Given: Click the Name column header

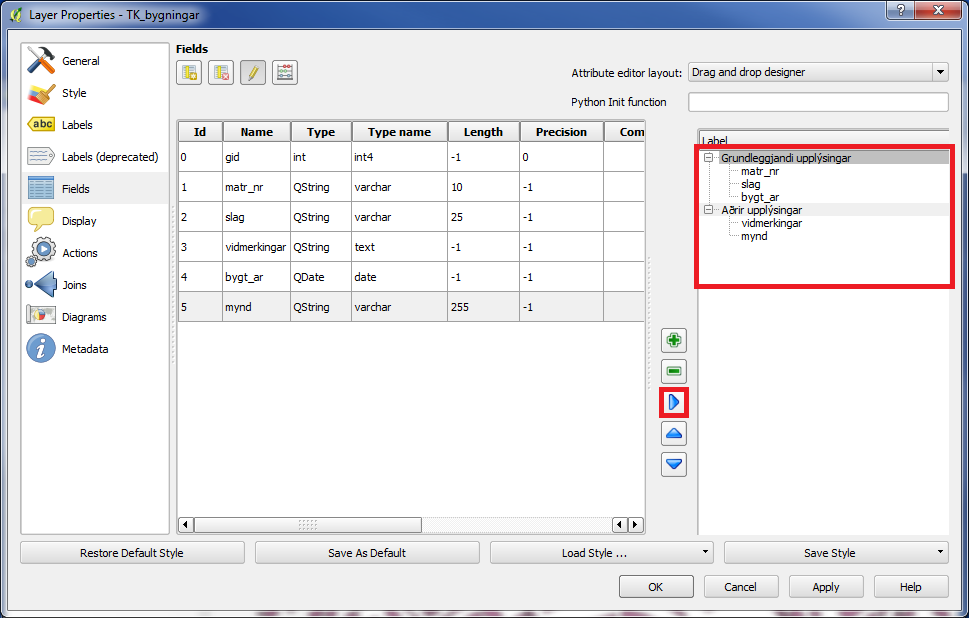Looking at the screenshot, I should [256, 132].
